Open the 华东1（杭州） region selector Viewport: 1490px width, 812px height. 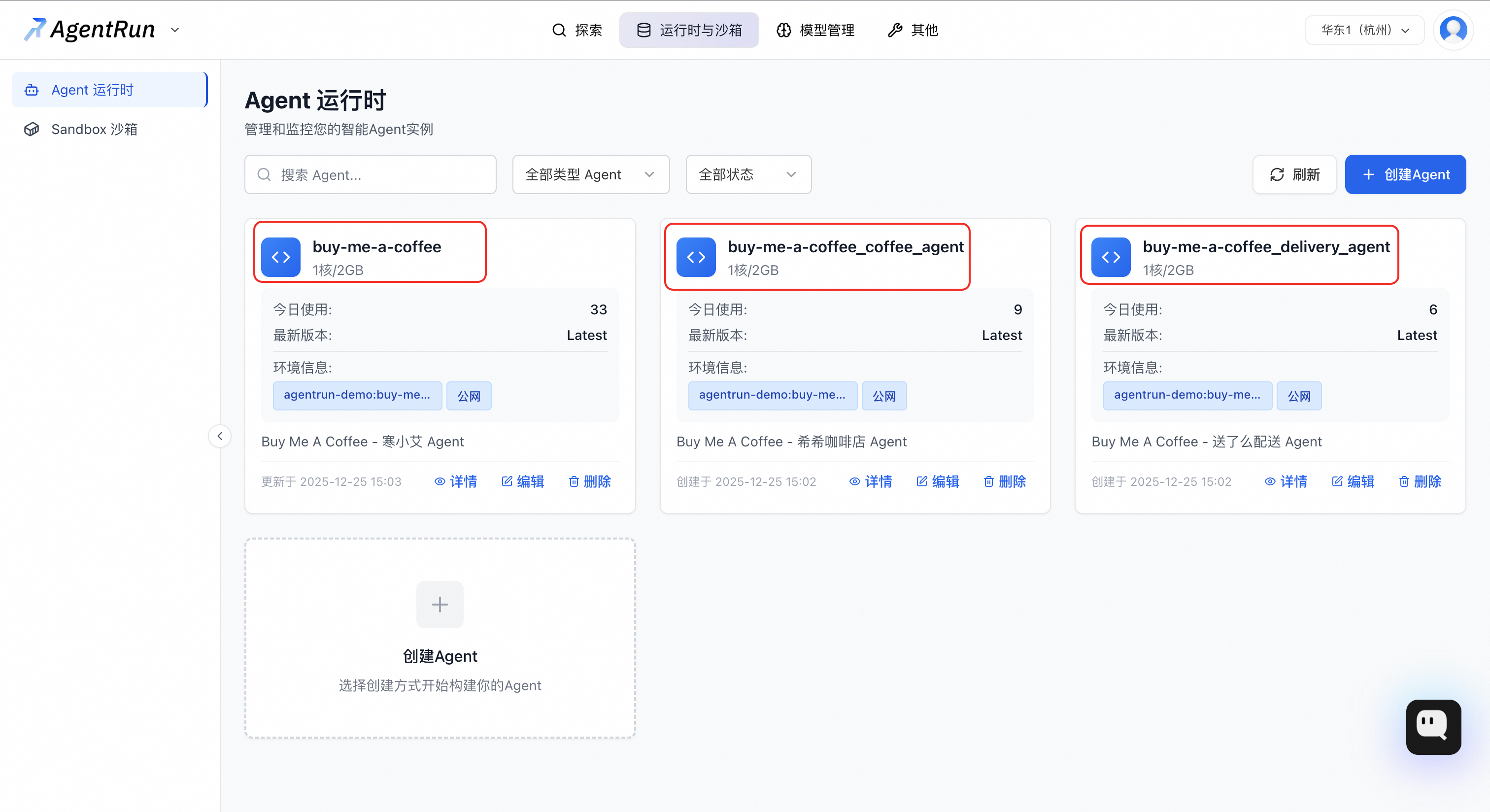tap(1364, 30)
